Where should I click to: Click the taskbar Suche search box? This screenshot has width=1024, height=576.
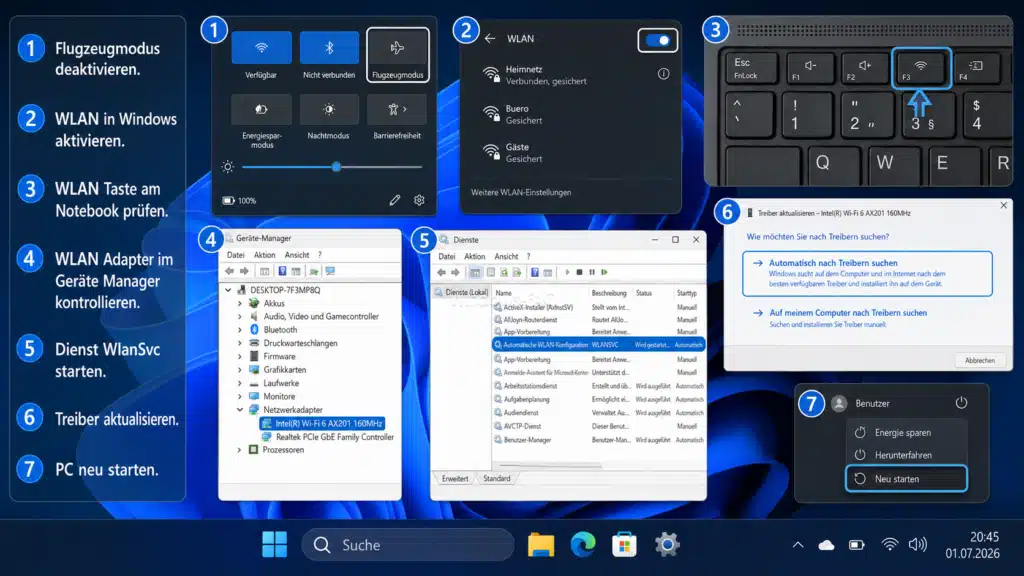click(x=408, y=545)
